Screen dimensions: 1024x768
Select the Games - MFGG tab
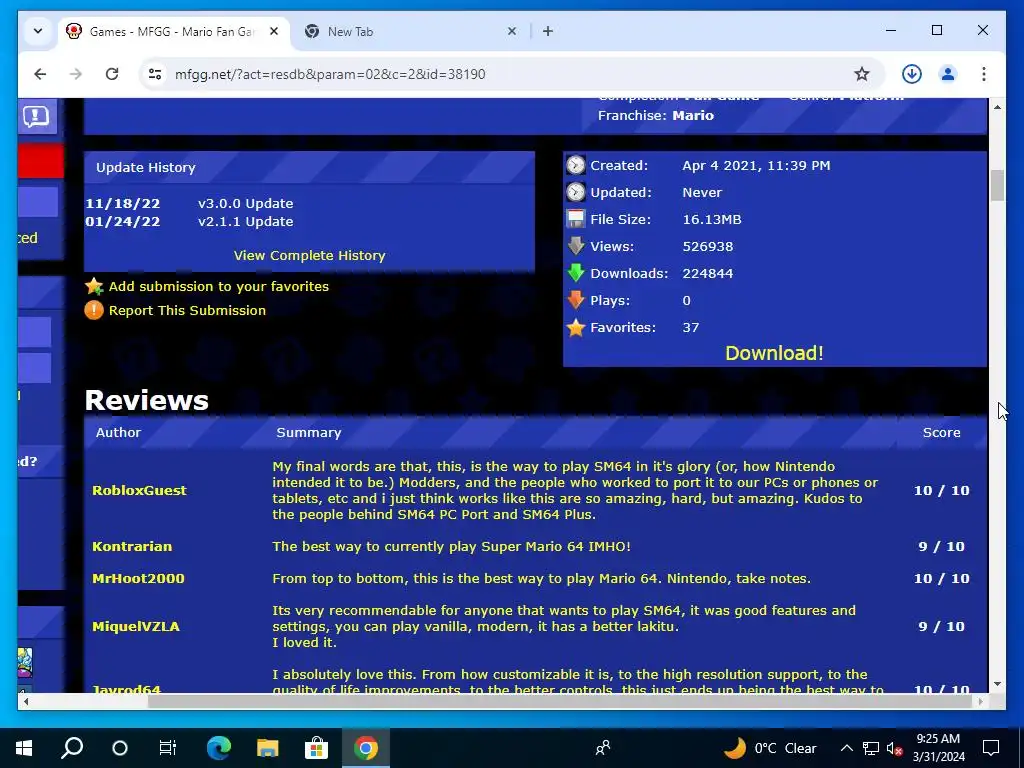click(x=171, y=31)
